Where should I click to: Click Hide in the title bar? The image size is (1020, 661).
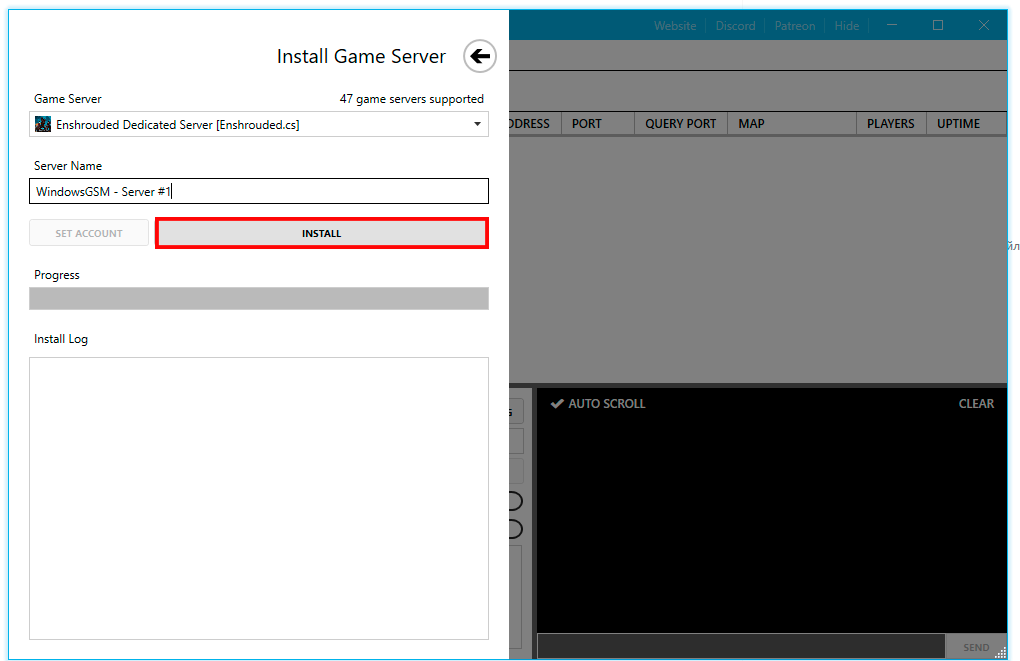(x=846, y=26)
